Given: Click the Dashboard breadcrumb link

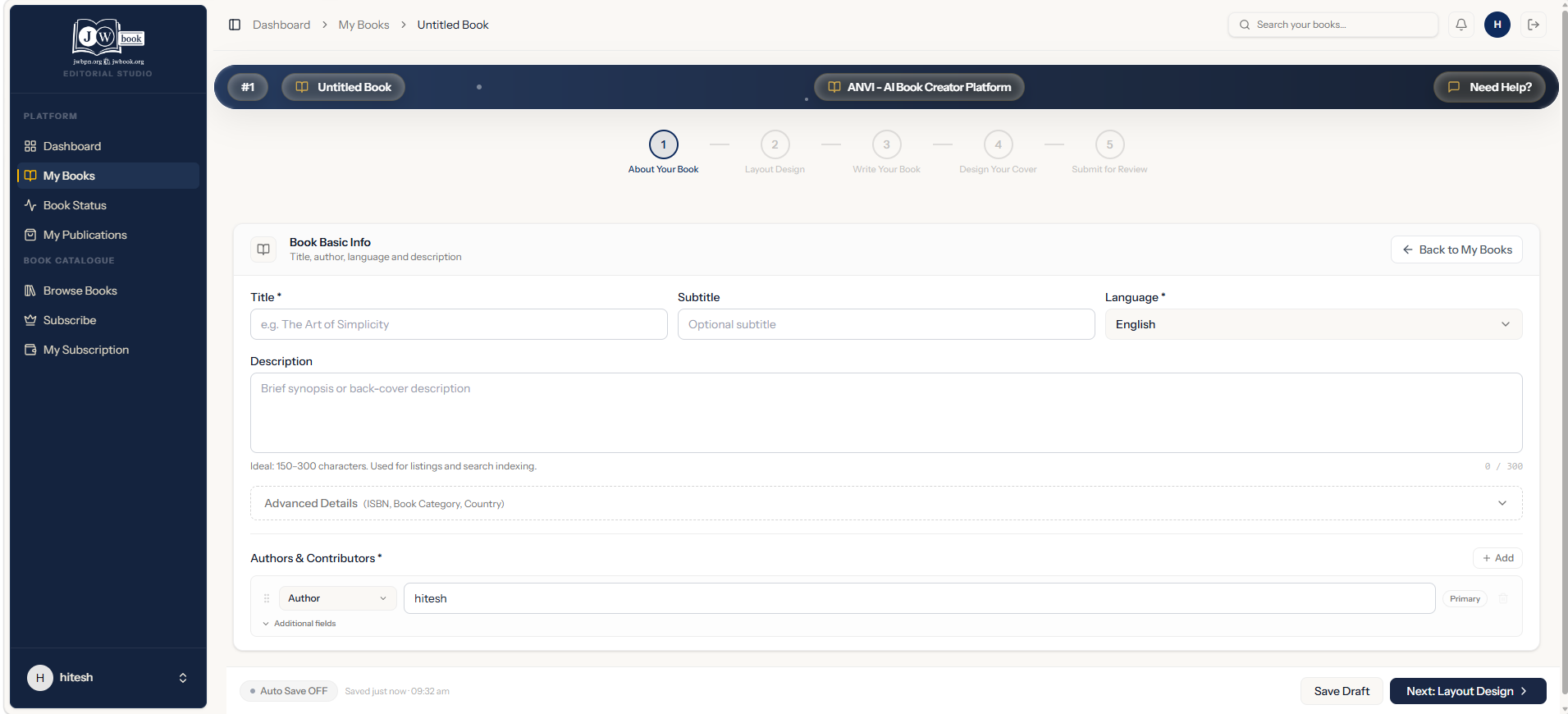Looking at the screenshot, I should tap(281, 25).
